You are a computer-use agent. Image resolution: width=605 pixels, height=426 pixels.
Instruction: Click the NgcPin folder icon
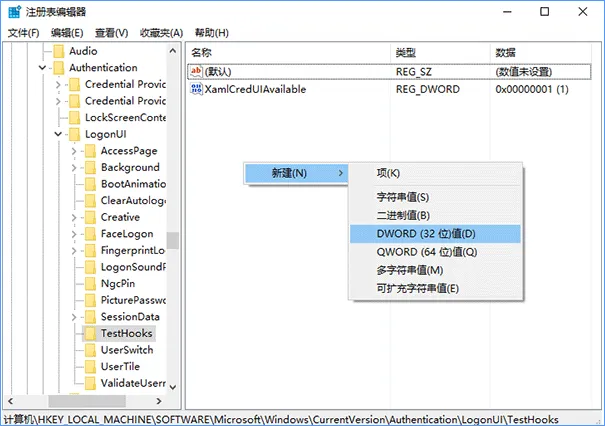pyautogui.click(x=90, y=284)
